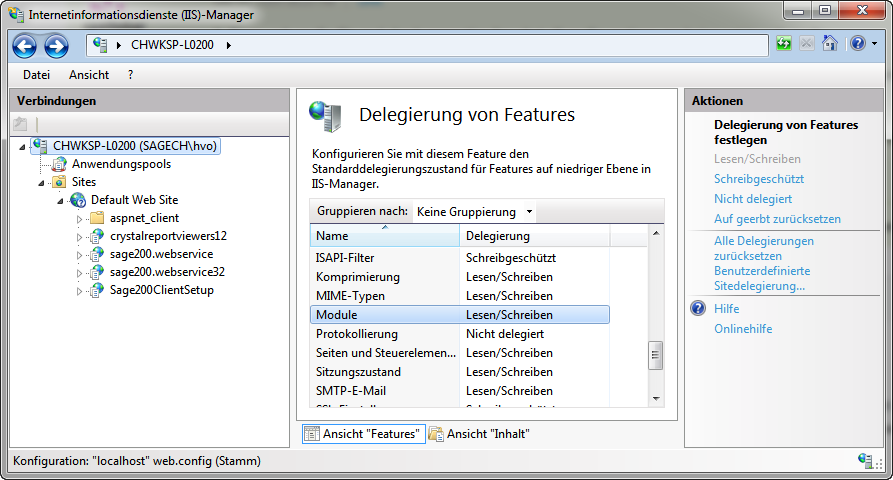The height and width of the screenshot is (480, 893).
Task: Select the SMTP-E-Mail row
Action: pyautogui.click(x=460, y=391)
